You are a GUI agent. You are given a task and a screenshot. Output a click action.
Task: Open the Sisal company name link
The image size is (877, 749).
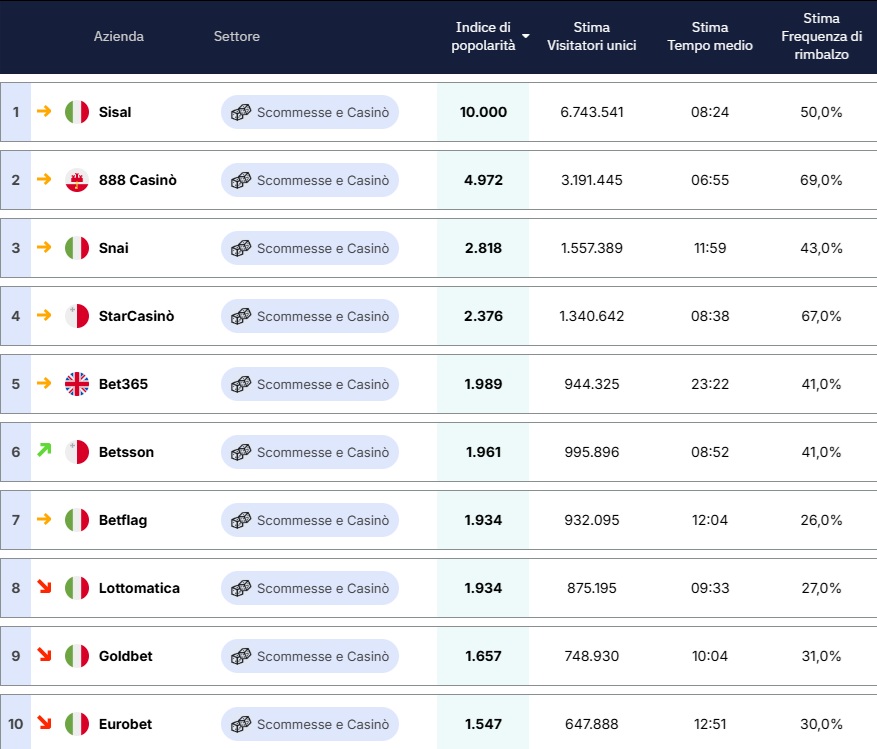[x=115, y=112]
